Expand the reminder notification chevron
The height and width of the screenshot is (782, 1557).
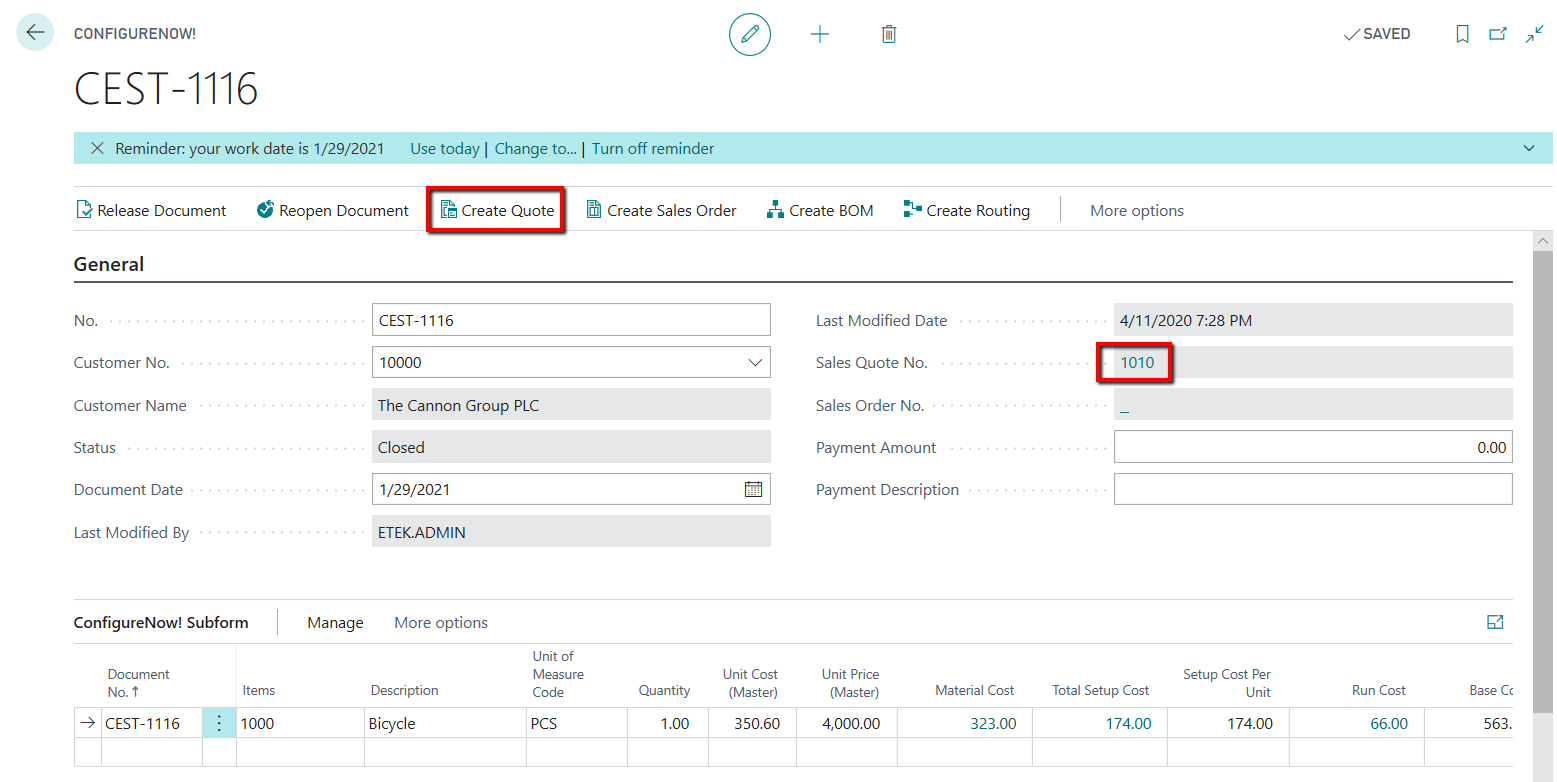click(x=1529, y=148)
